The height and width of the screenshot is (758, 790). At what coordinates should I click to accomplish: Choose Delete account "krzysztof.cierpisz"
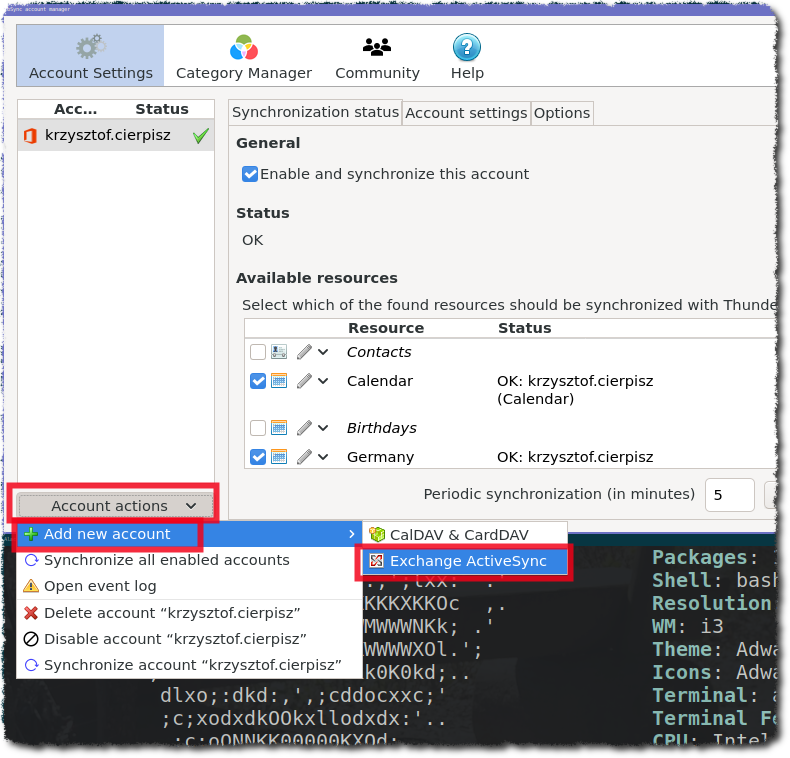pyautogui.click(x=189, y=613)
